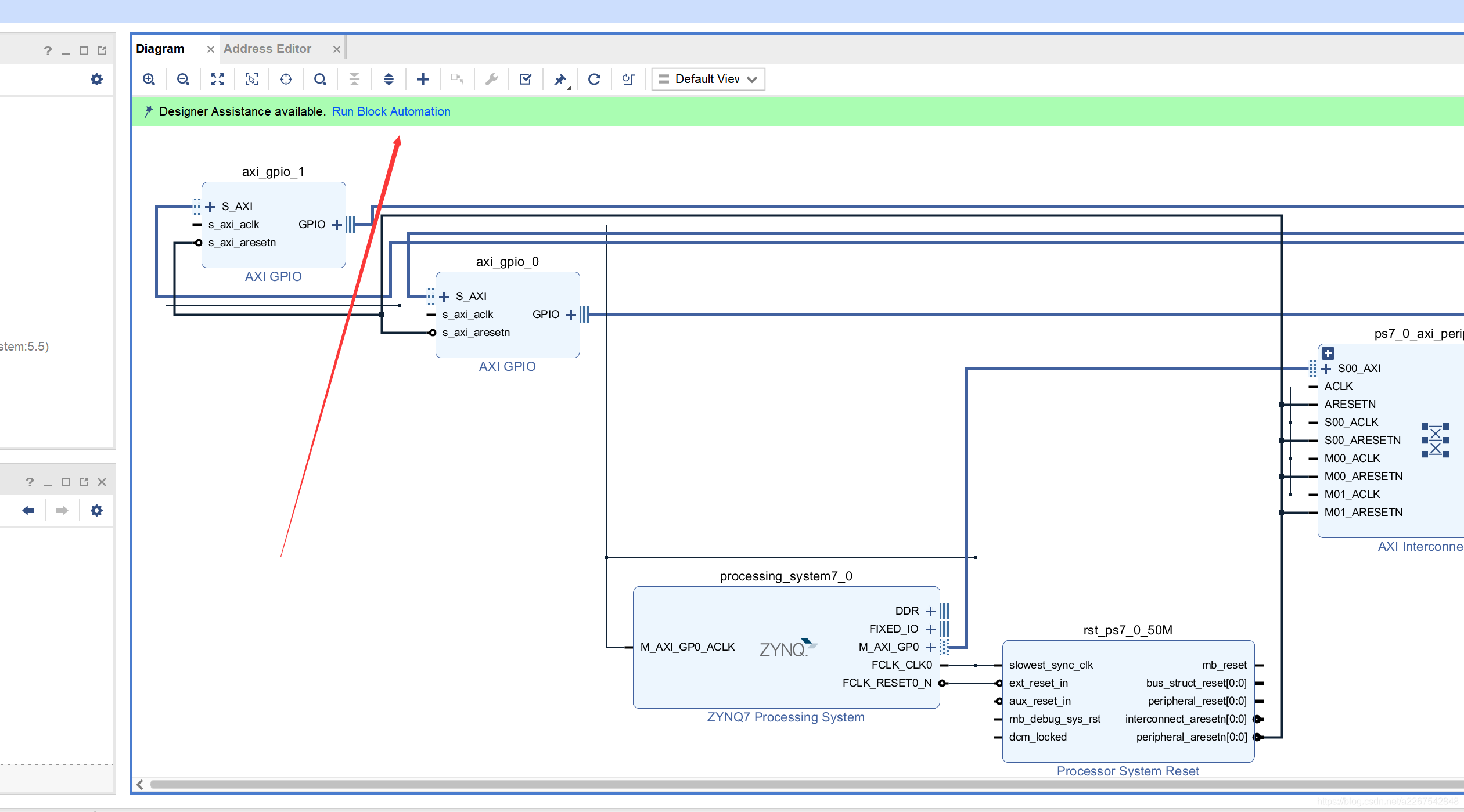Open the Default View dropdown
Viewport: 1464px width, 812px height.
(708, 80)
